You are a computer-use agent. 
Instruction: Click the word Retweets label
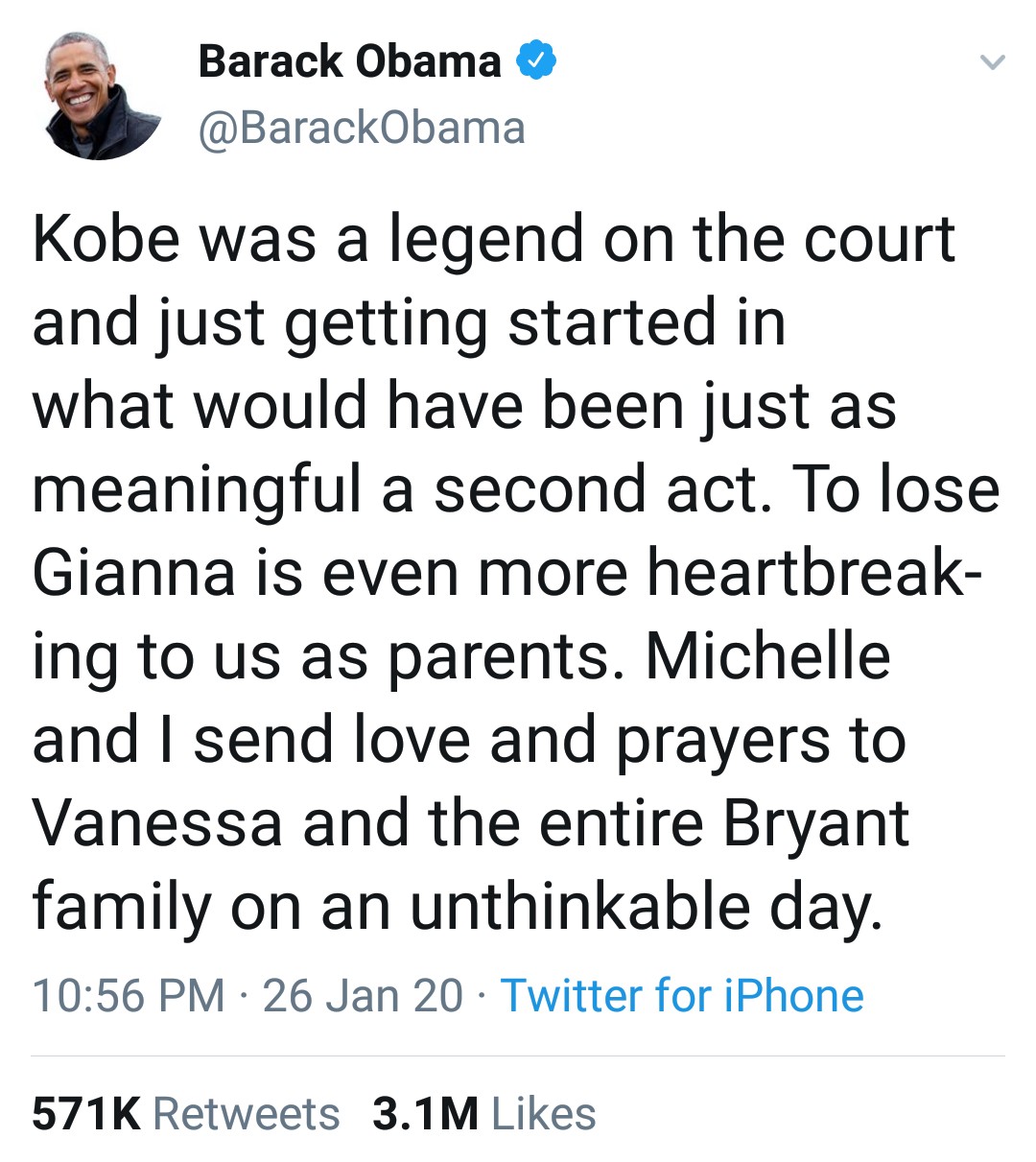tap(247, 1114)
